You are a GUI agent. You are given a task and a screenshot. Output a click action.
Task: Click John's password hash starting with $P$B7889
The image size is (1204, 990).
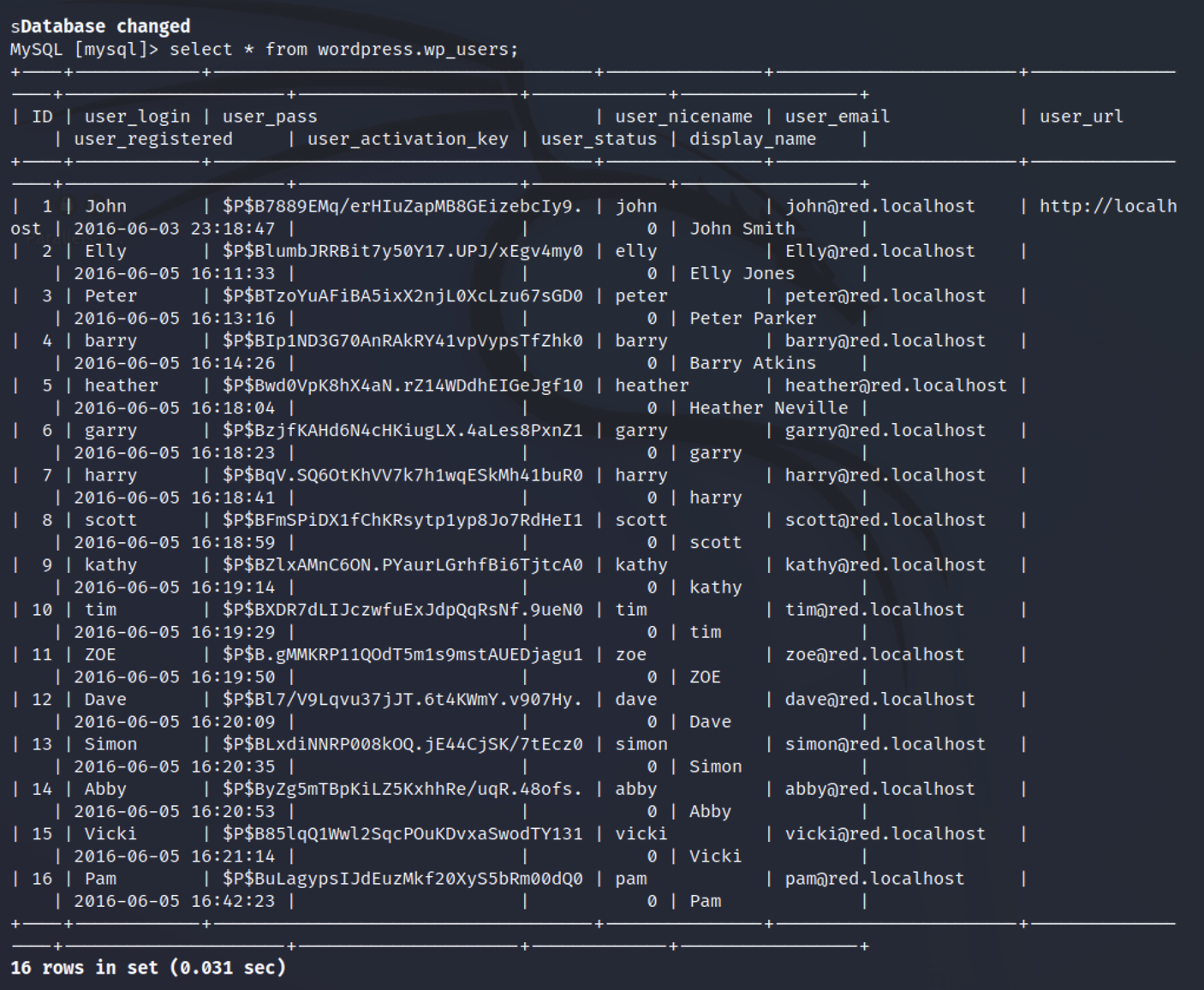tap(402, 206)
